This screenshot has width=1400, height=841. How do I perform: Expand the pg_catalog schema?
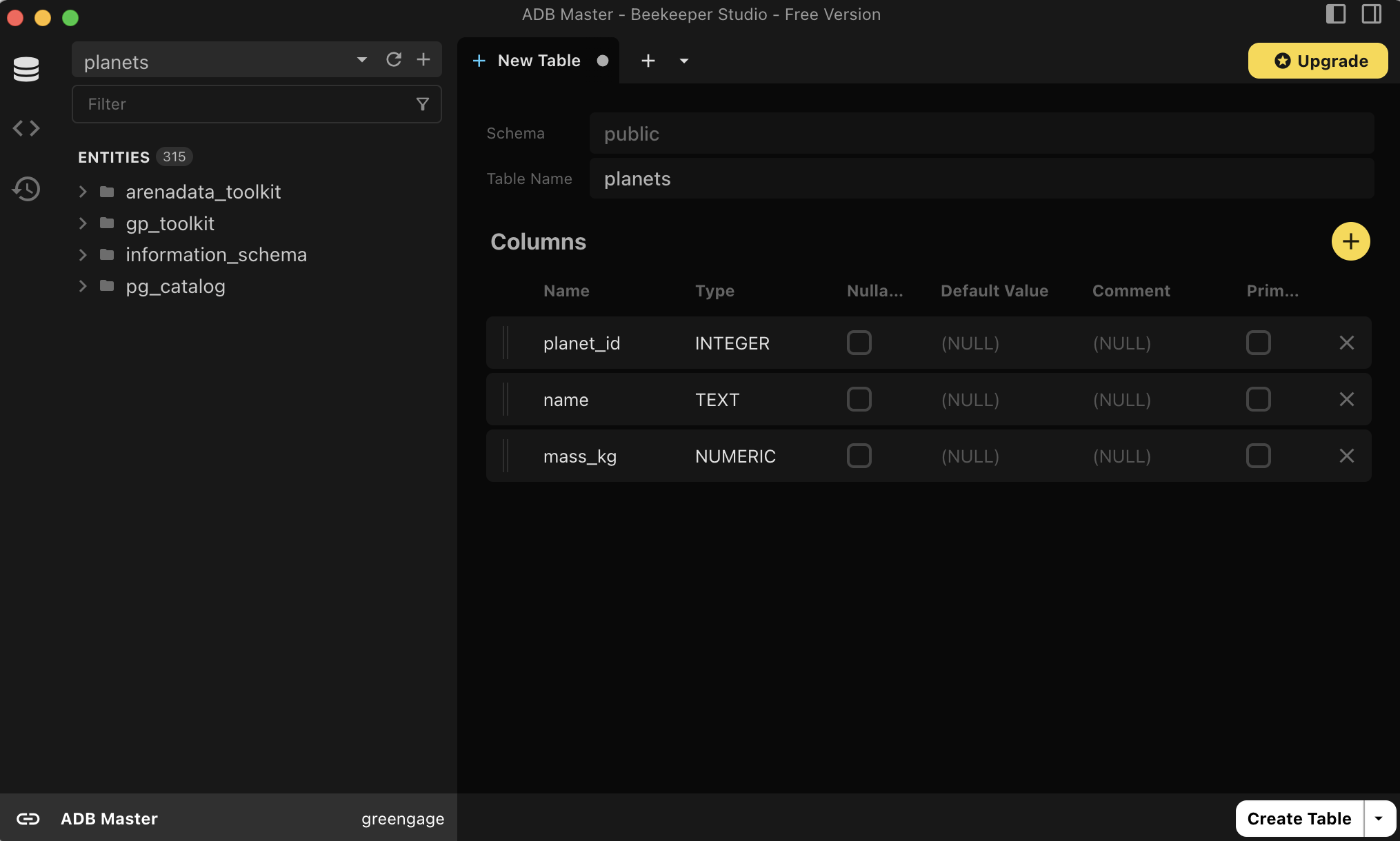pos(83,285)
